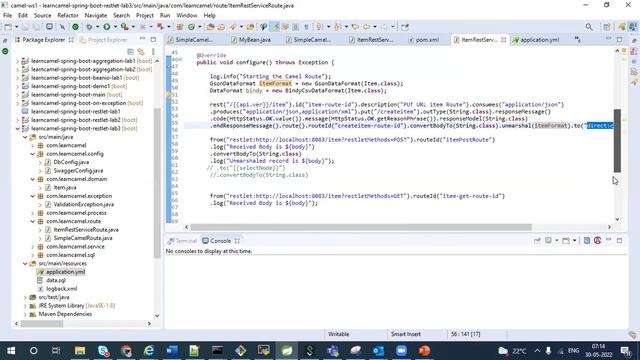This screenshot has width=640, height=360.
Task: Collapse the src/main/java folder
Action: [x=25, y=137]
